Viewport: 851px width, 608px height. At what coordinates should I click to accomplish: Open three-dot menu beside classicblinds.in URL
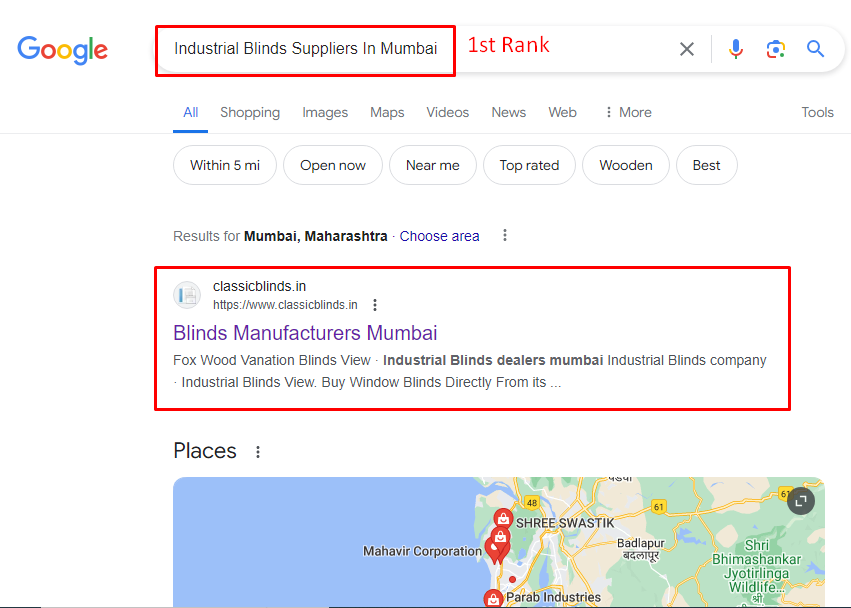pyautogui.click(x=374, y=305)
